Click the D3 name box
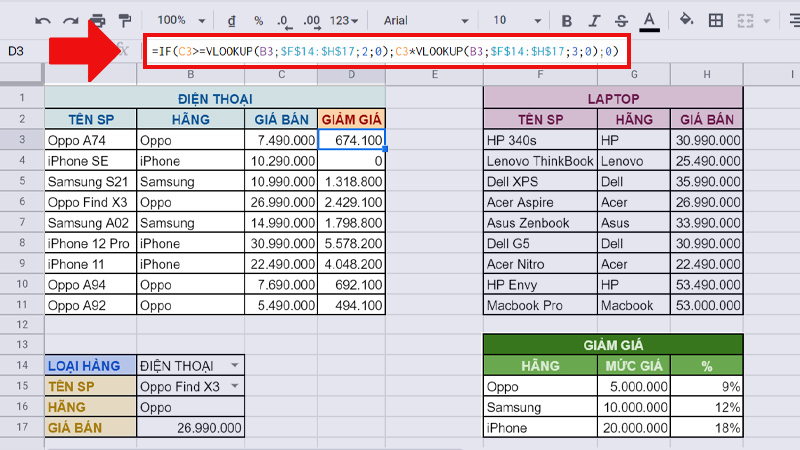 pyautogui.click(x=20, y=51)
